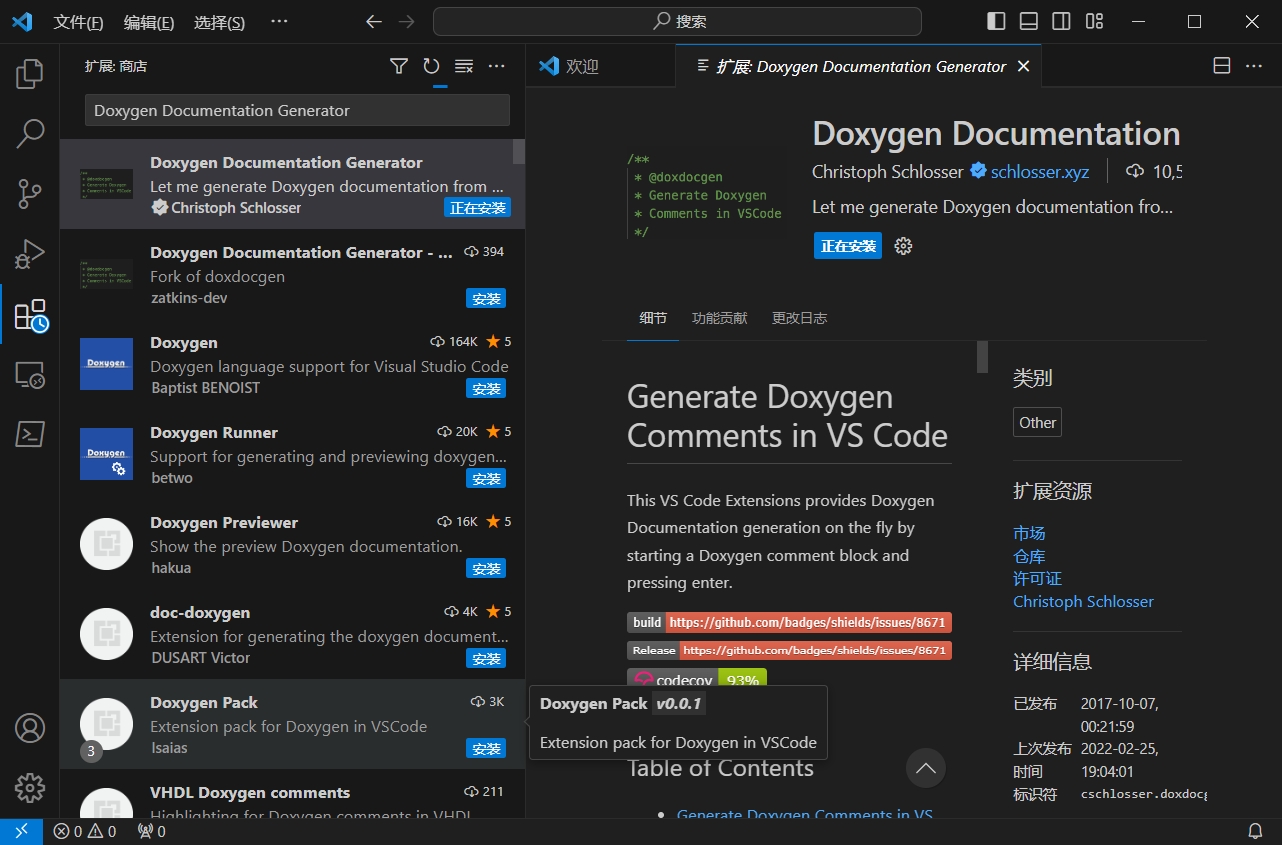
Task: Install Doxygen Previewer extension
Action: [x=486, y=568]
